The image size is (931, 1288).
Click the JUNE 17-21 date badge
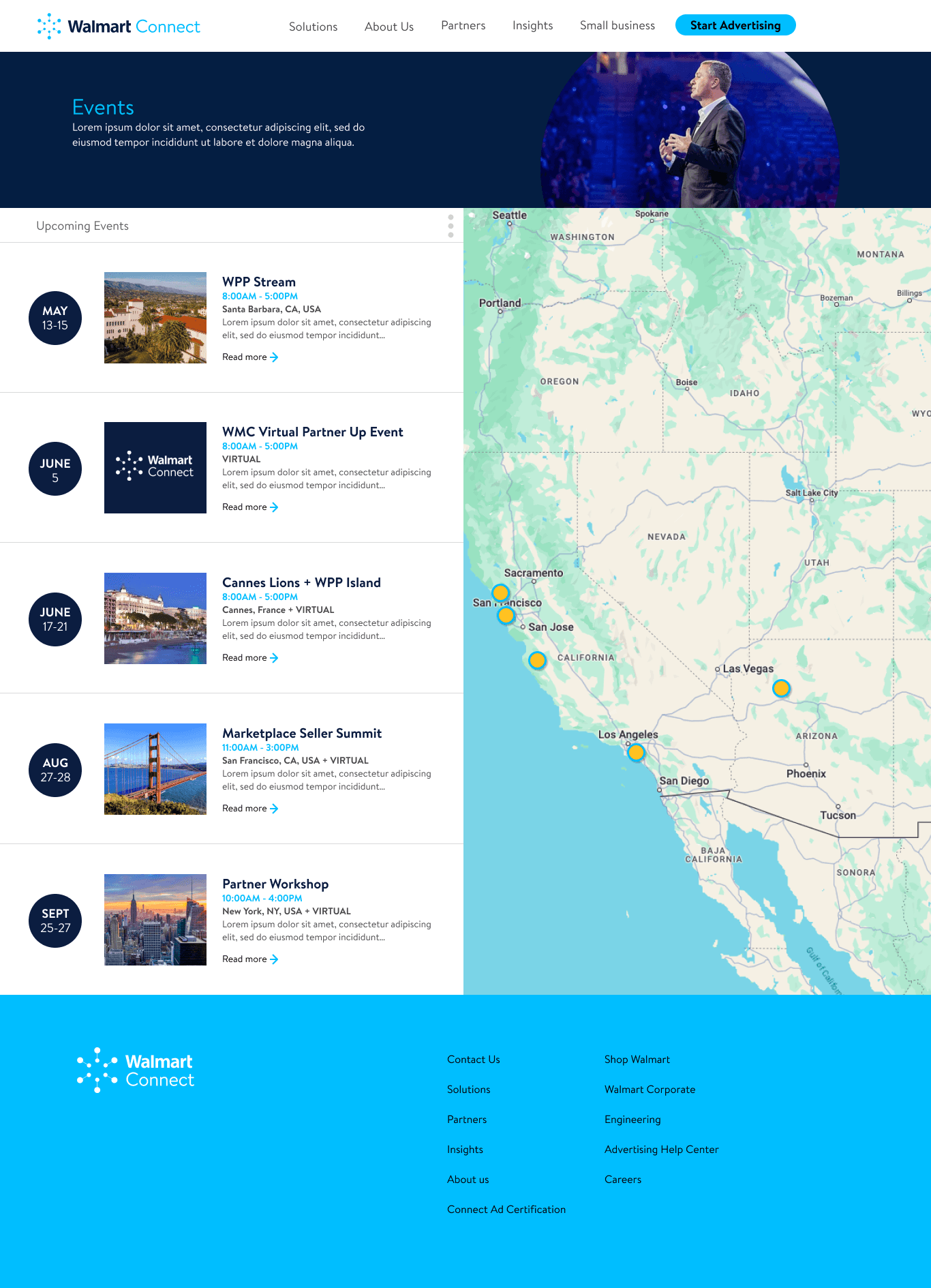55,620
